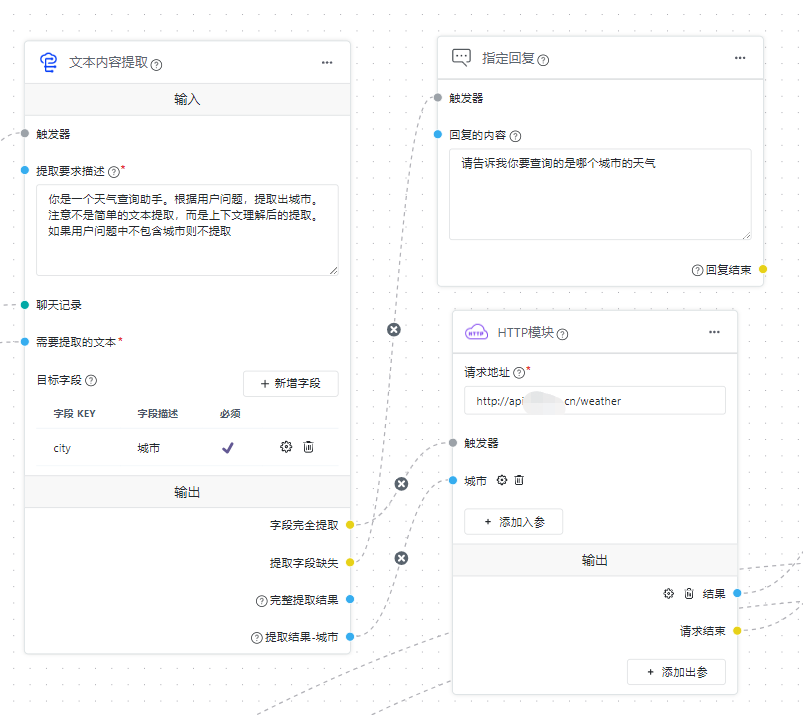The image size is (803, 715).
Task: Click inside the 回复的内容 text area
Action: click(599, 194)
